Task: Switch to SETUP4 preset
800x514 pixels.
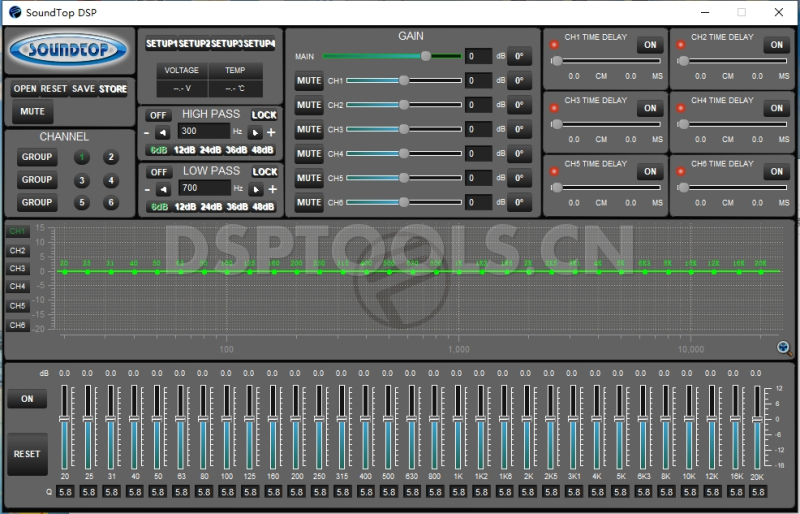Action: coord(259,43)
